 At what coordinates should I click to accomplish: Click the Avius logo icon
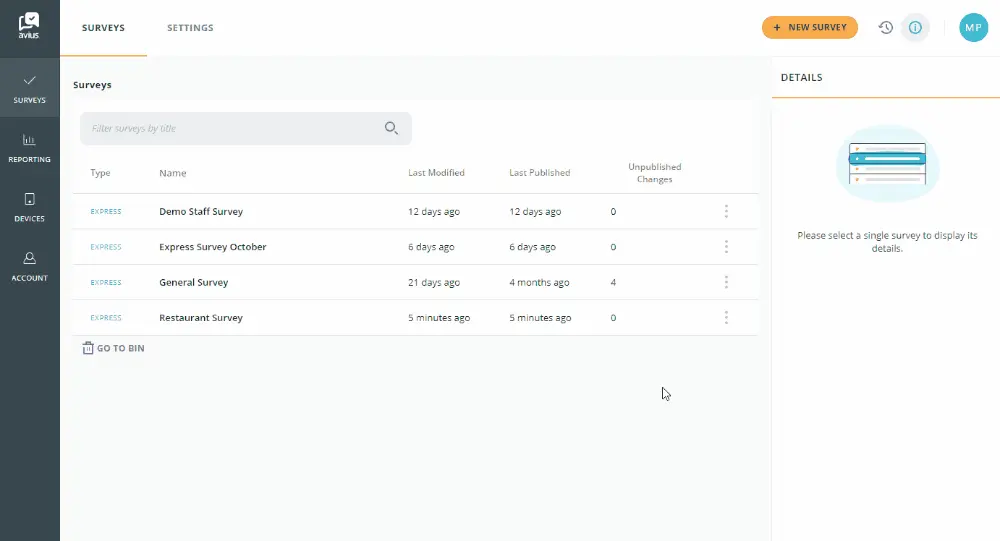(x=29, y=26)
